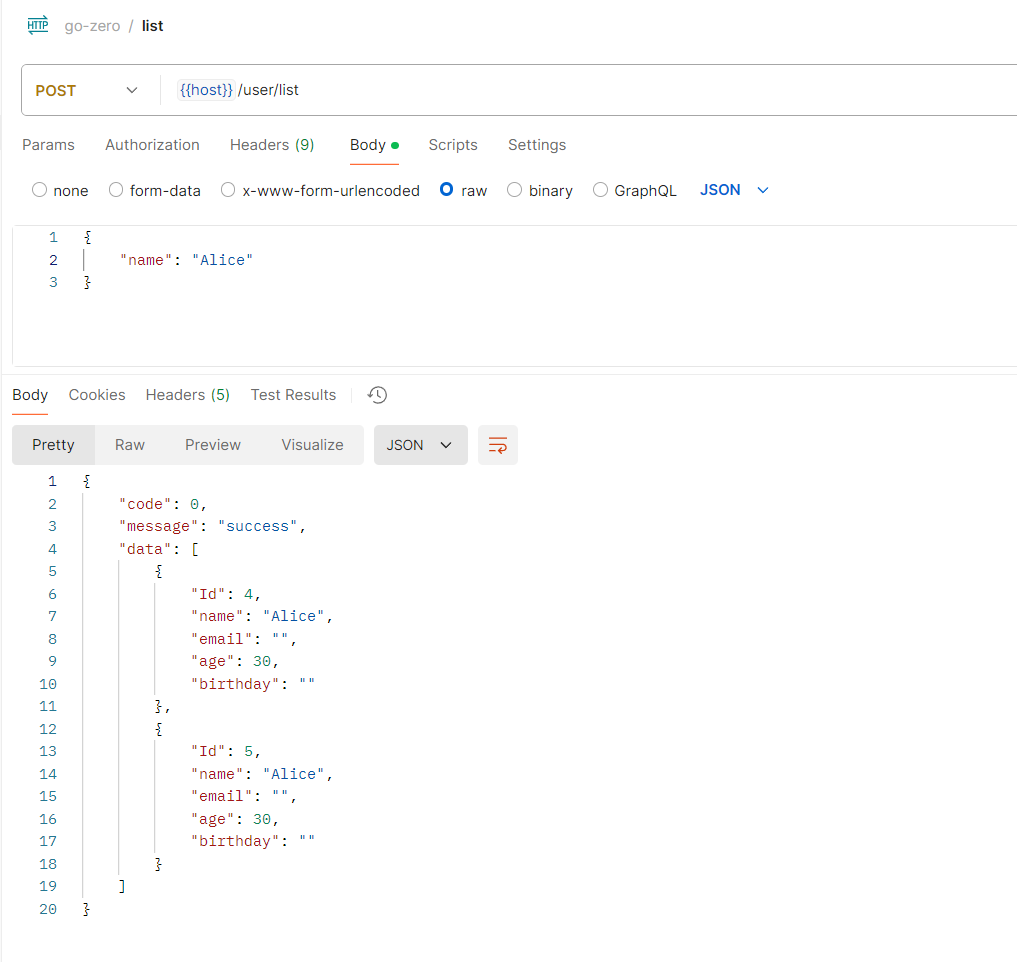Expand the response JSON format dropdown

420,445
